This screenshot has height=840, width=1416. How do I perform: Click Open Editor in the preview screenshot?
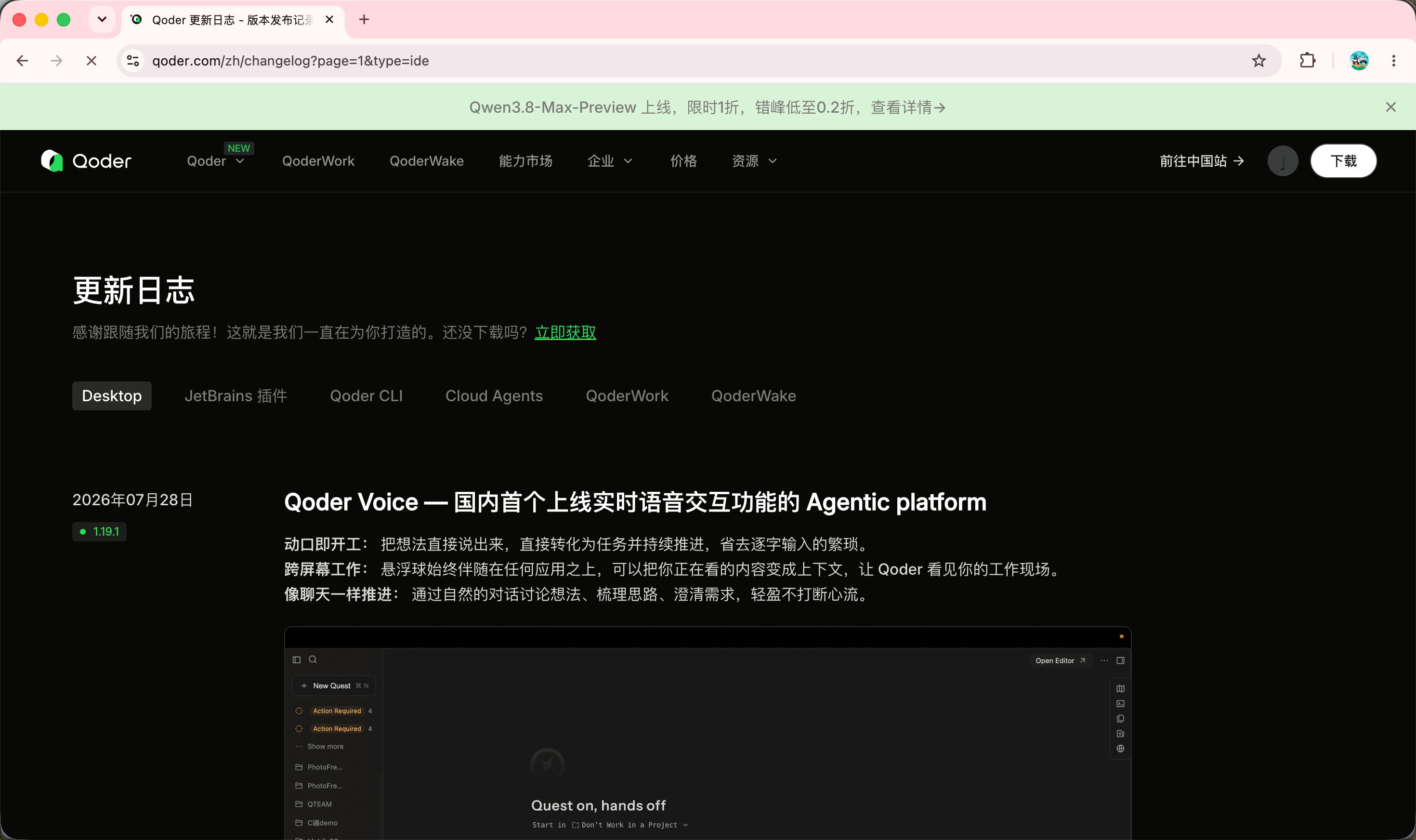[x=1060, y=660]
